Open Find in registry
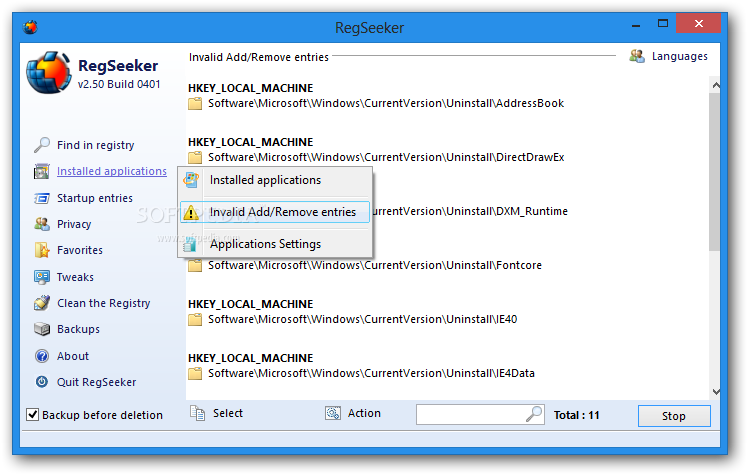 coord(95,145)
